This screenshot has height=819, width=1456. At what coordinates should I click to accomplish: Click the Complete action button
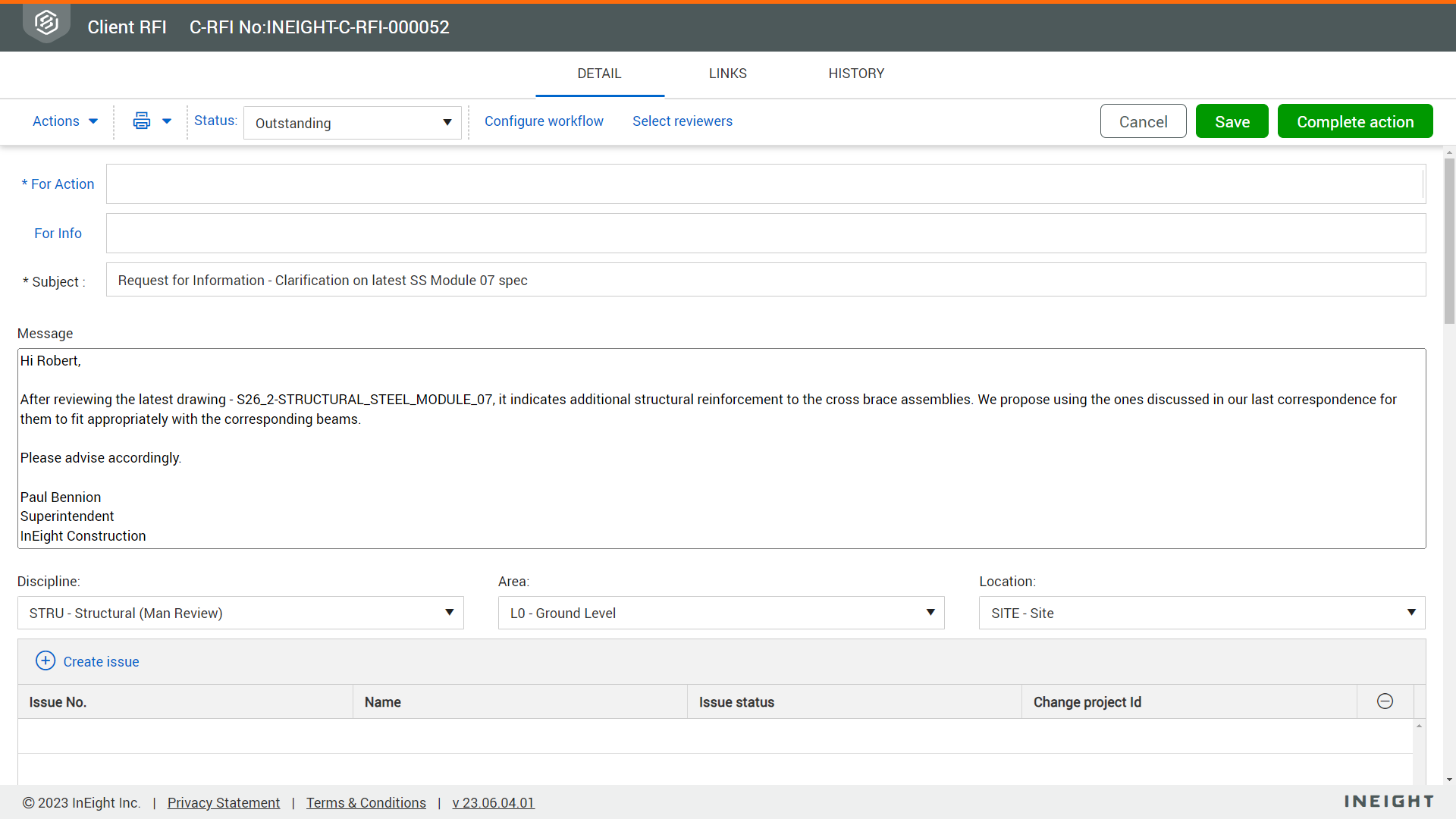click(1355, 121)
